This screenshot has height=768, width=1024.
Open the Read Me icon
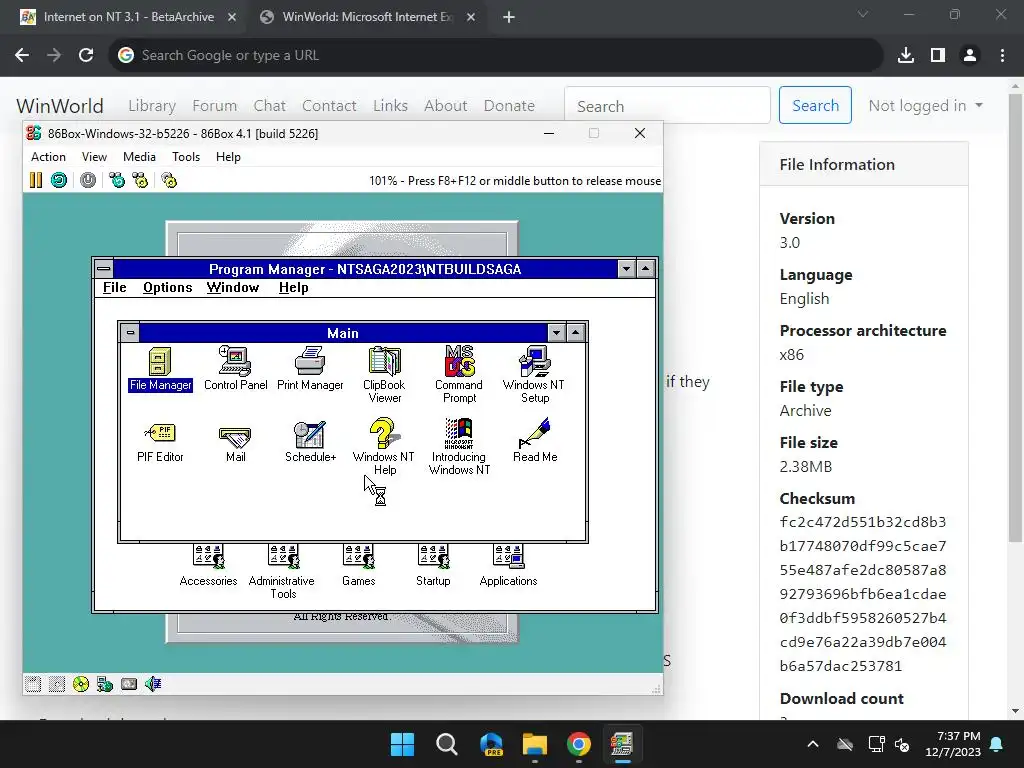pyautogui.click(x=535, y=441)
